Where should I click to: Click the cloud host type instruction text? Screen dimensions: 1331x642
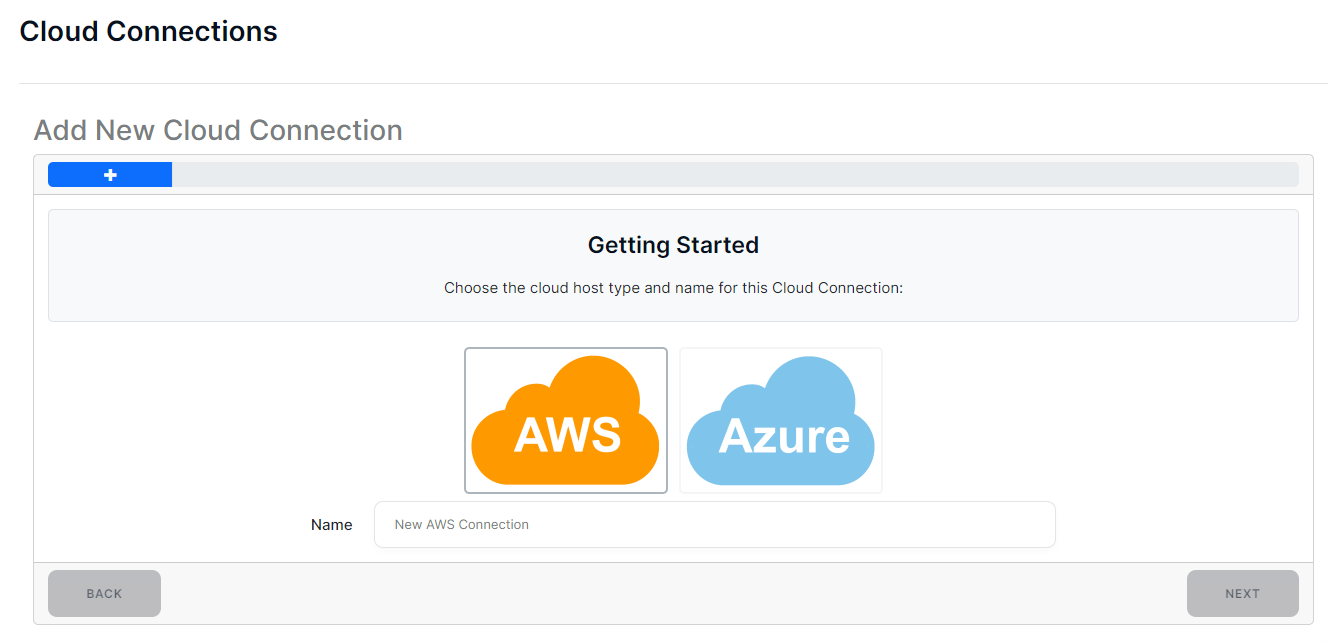click(x=673, y=288)
